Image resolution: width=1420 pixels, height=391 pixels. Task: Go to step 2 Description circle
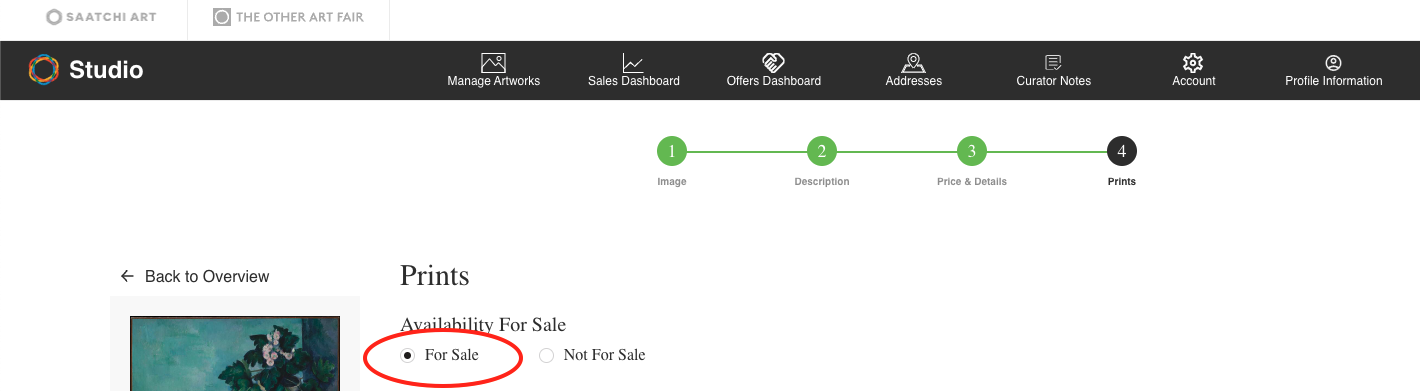click(x=822, y=152)
